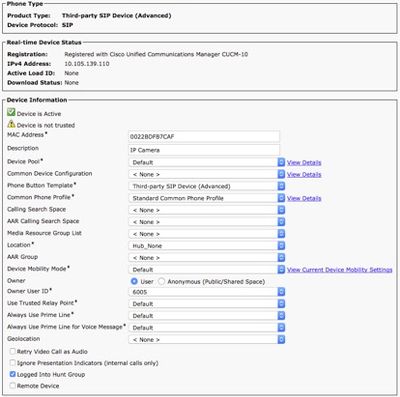Click the Real-time Device Status heading
This screenshot has width=400, height=397.
click(x=44, y=42)
